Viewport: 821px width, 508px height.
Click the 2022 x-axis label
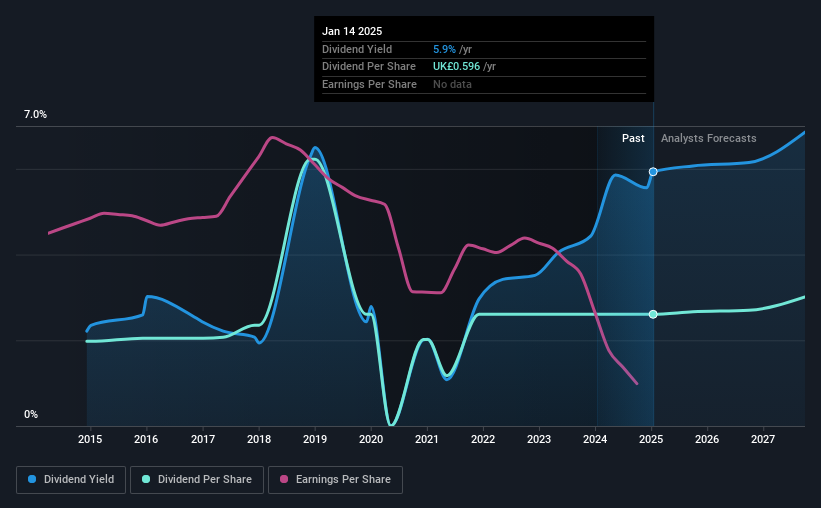pyautogui.click(x=483, y=439)
